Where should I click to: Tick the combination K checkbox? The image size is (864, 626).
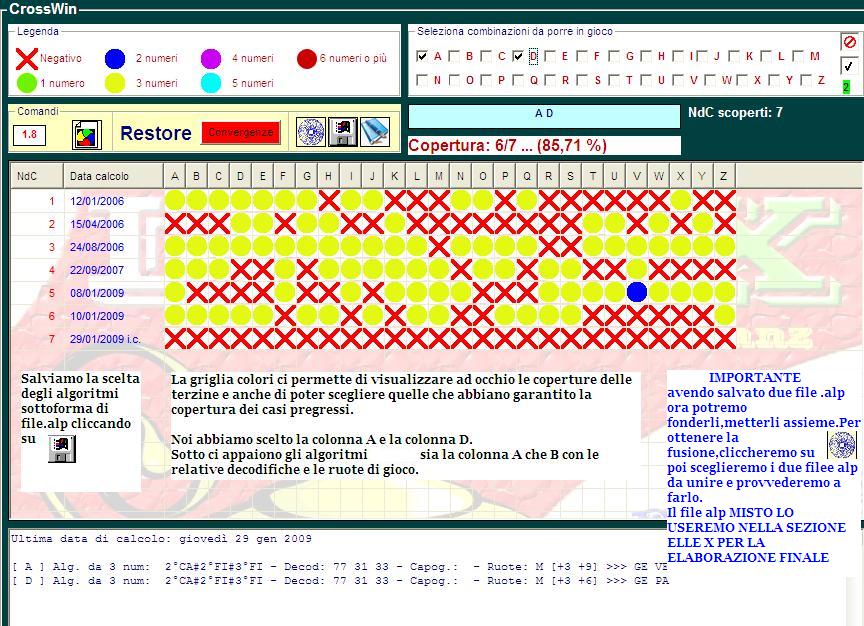tap(734, 56)
